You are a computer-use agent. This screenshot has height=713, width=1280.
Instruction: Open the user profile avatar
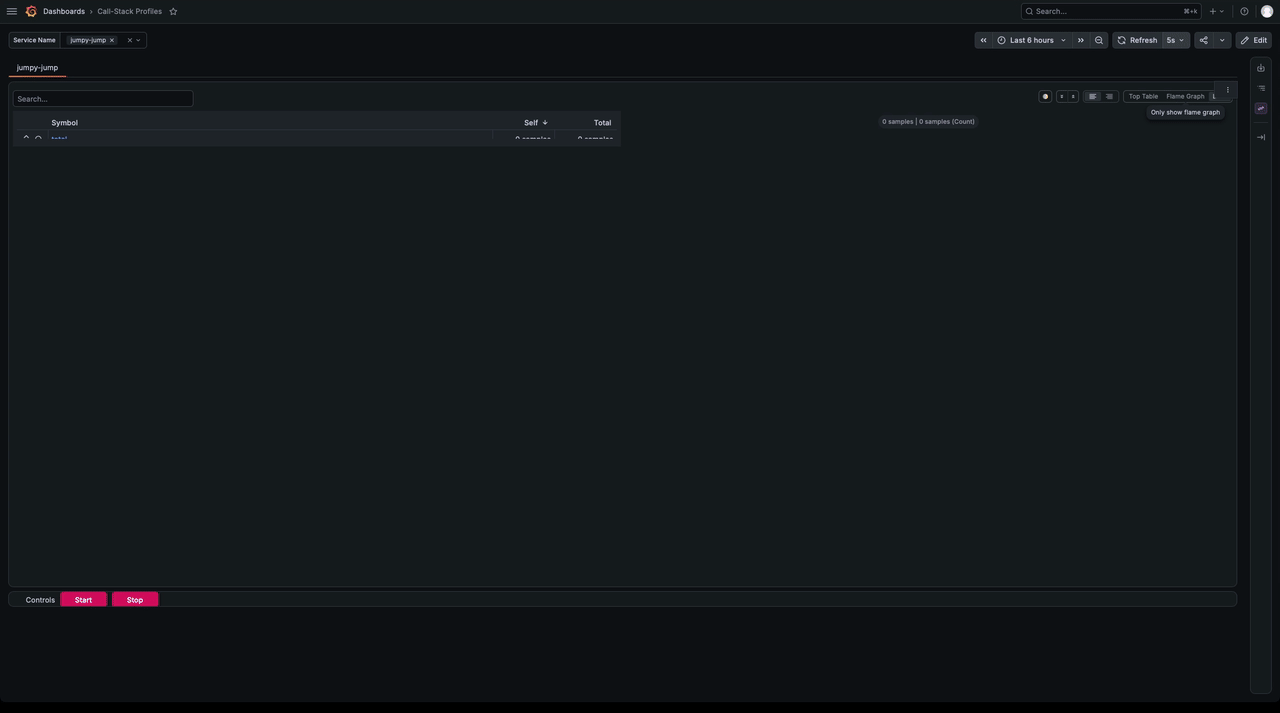(1267, 11)
